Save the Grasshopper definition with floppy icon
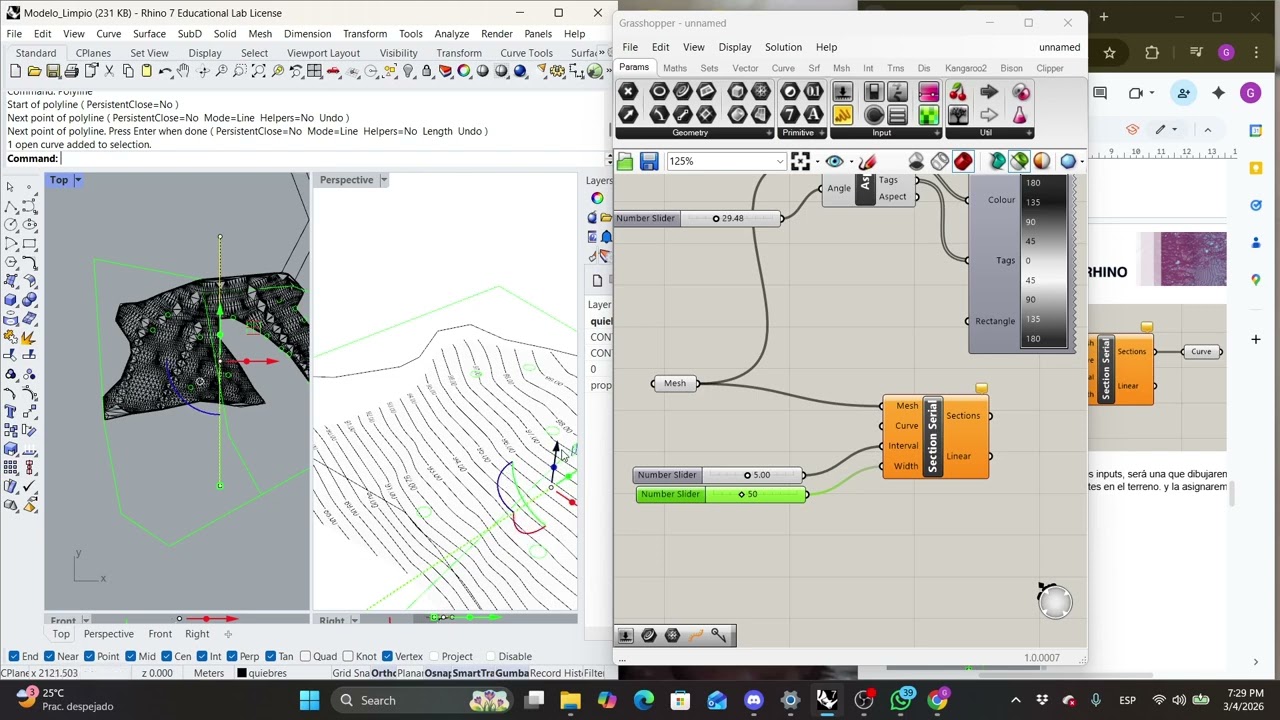1280x720 pixels. (x=649, y=161)
